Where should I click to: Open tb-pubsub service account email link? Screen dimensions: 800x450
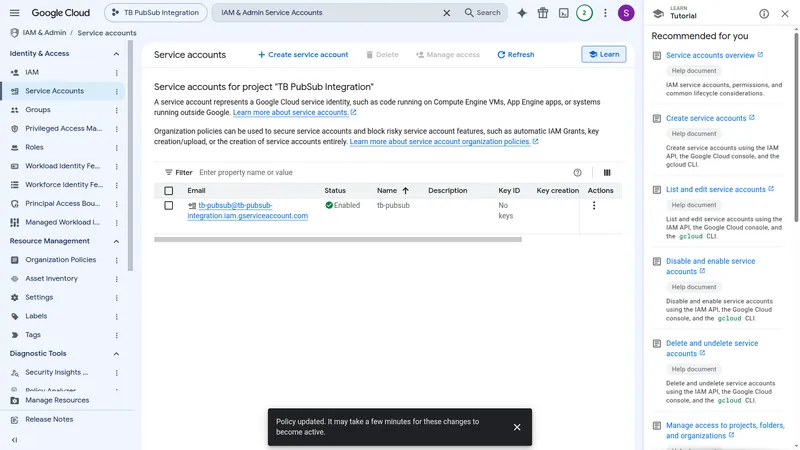tap(247, 211)
